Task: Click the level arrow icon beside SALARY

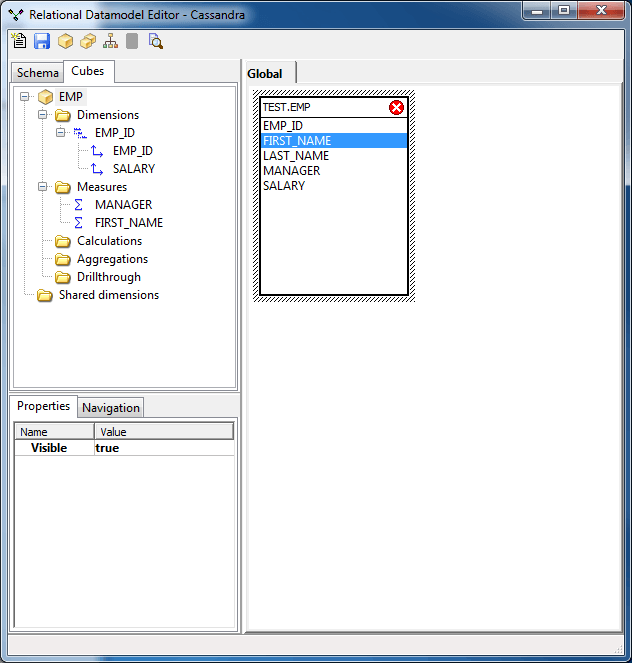Action: (x=97, y=169)
